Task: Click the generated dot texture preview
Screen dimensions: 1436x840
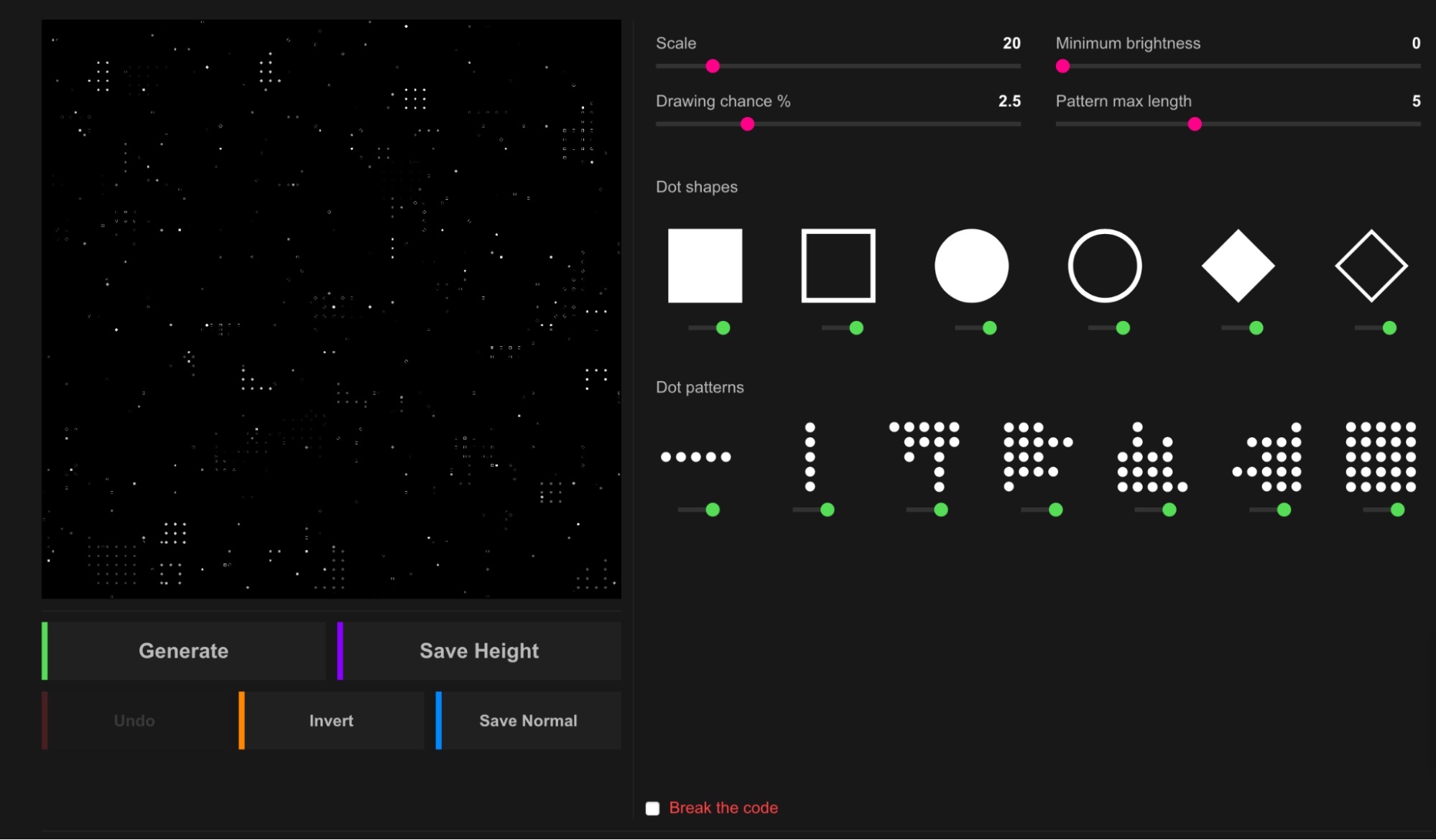Action: point(331,309)
